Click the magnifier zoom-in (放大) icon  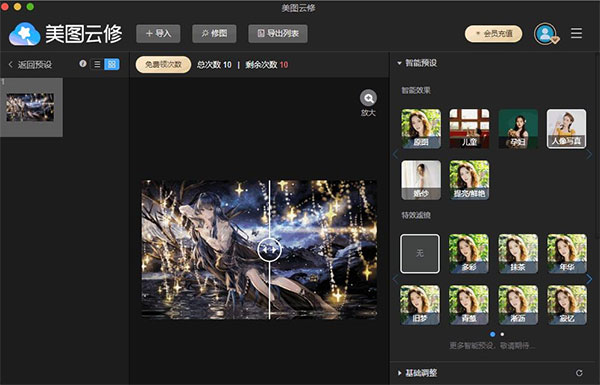[368, 98]
